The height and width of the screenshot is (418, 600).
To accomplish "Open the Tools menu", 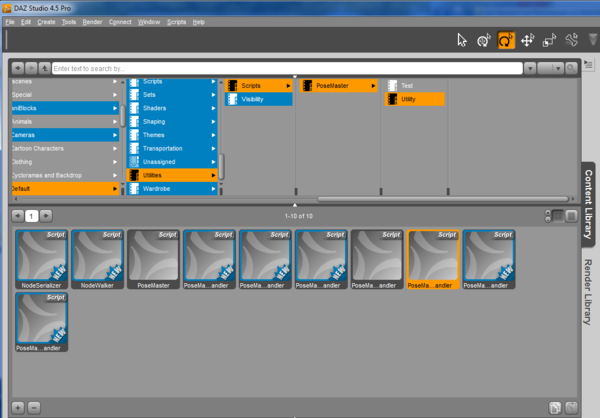I will (69, 22).
